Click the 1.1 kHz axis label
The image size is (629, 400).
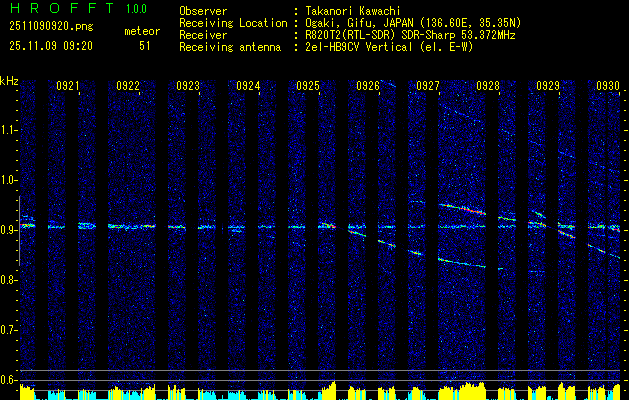[9, 130]
